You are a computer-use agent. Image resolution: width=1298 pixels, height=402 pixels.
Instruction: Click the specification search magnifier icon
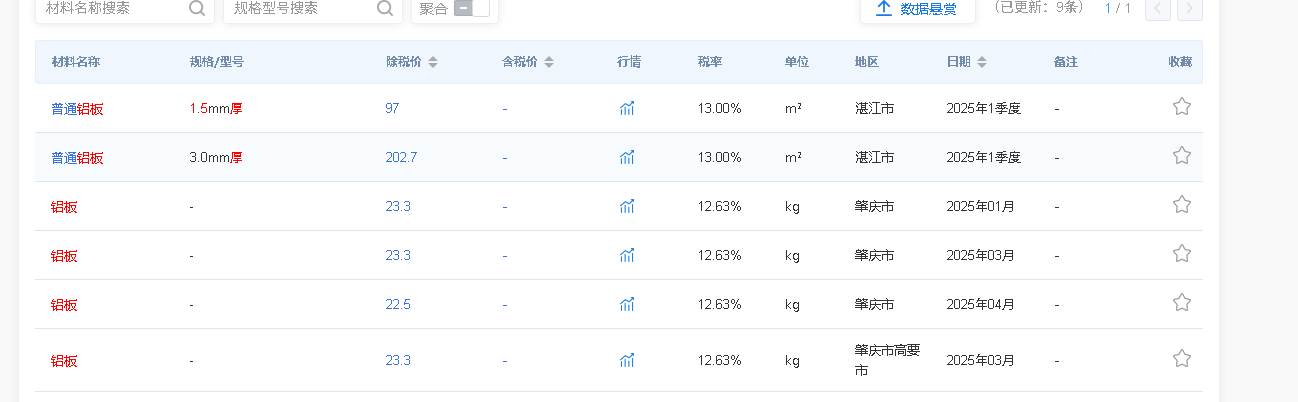click(x=384, y=9)
